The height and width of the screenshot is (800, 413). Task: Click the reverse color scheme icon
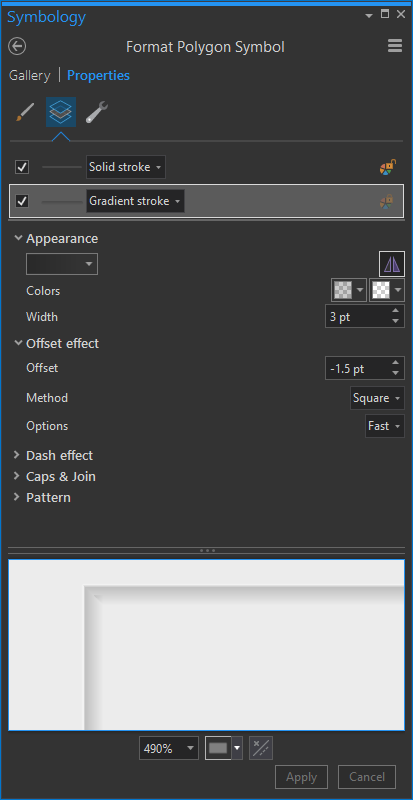click(392, 264)
